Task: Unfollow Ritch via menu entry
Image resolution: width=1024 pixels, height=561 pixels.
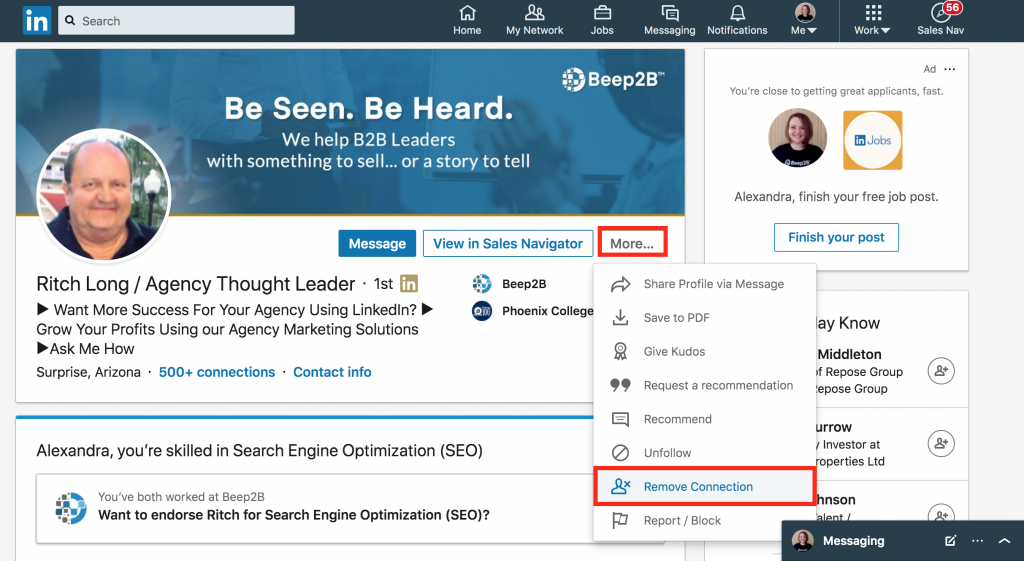Action: [x=705, y=453]
